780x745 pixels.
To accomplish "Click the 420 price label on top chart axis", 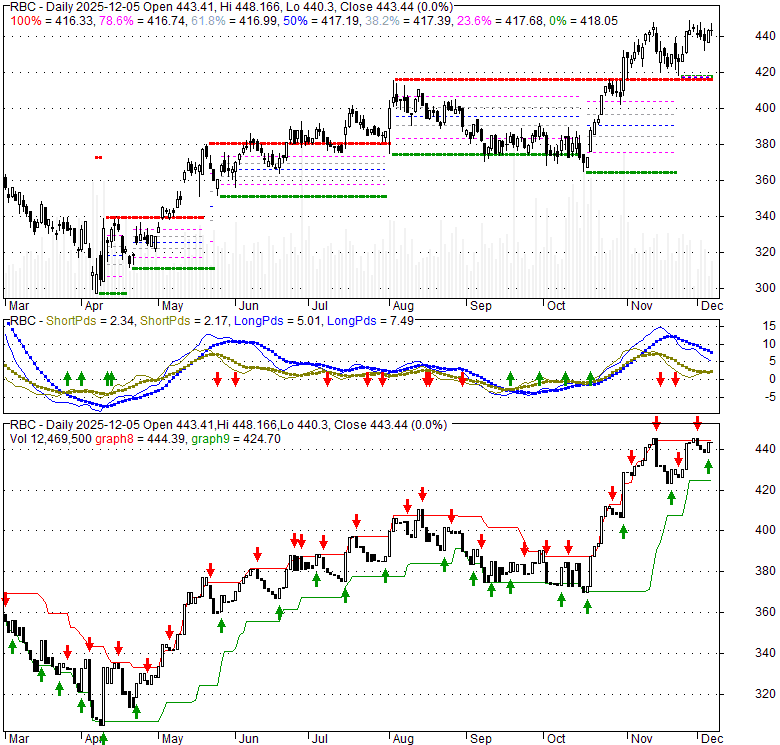I will tap(765, 72).
